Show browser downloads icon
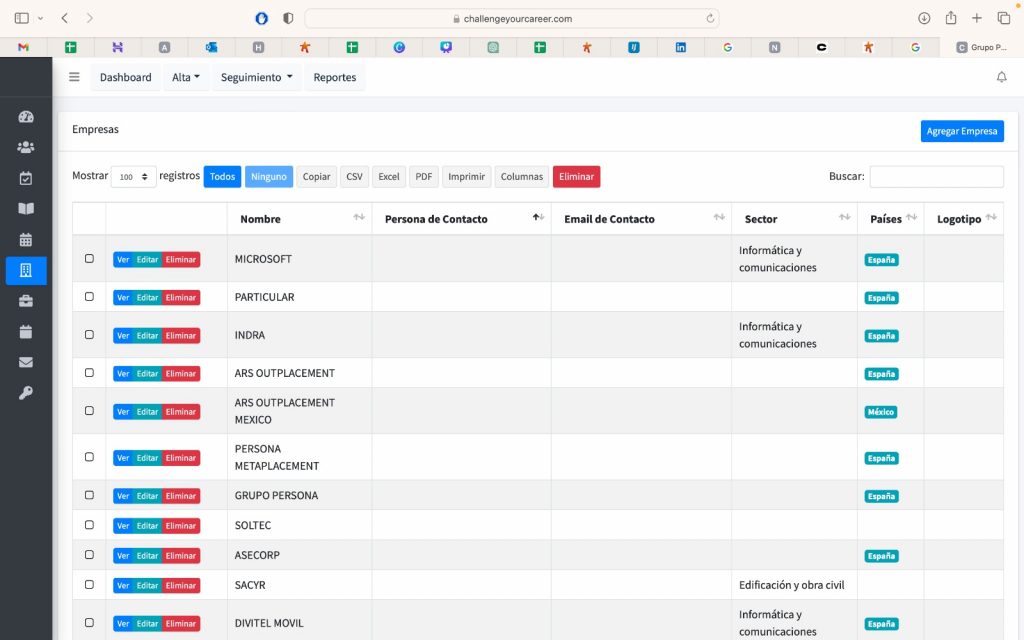The width and height of the screenshot is (1024, 640). pyautogui.click(x=924, y=18)
